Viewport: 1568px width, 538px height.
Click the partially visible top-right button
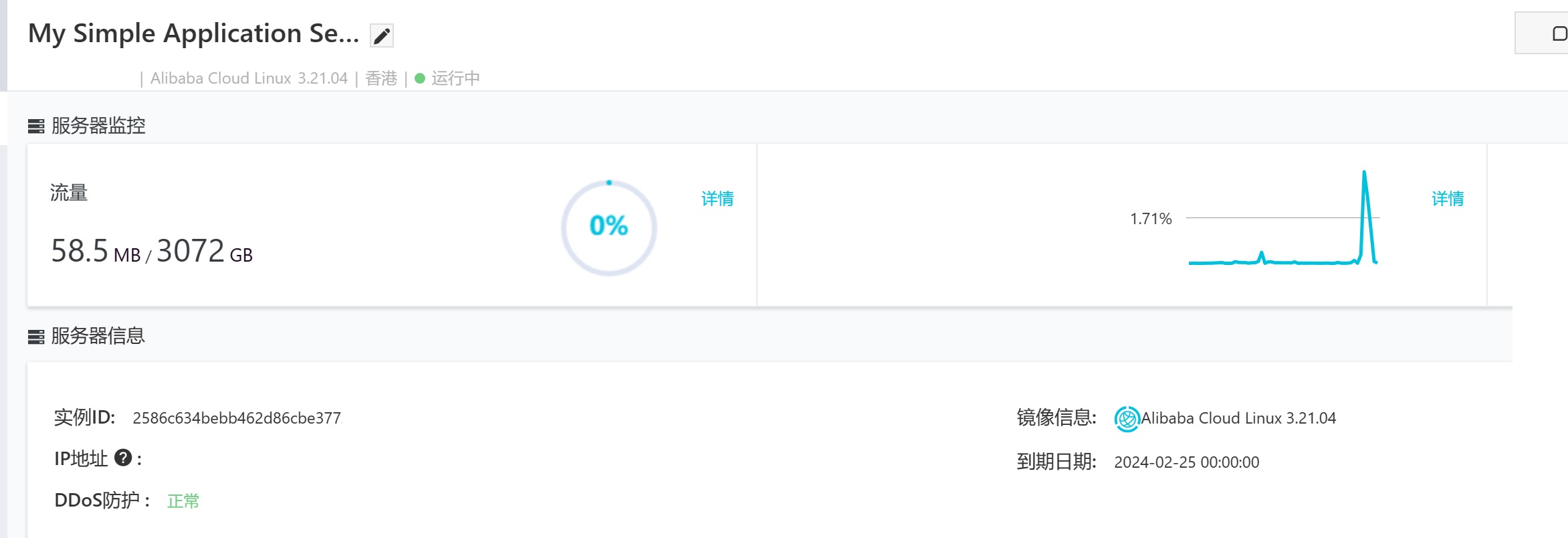1542,33
